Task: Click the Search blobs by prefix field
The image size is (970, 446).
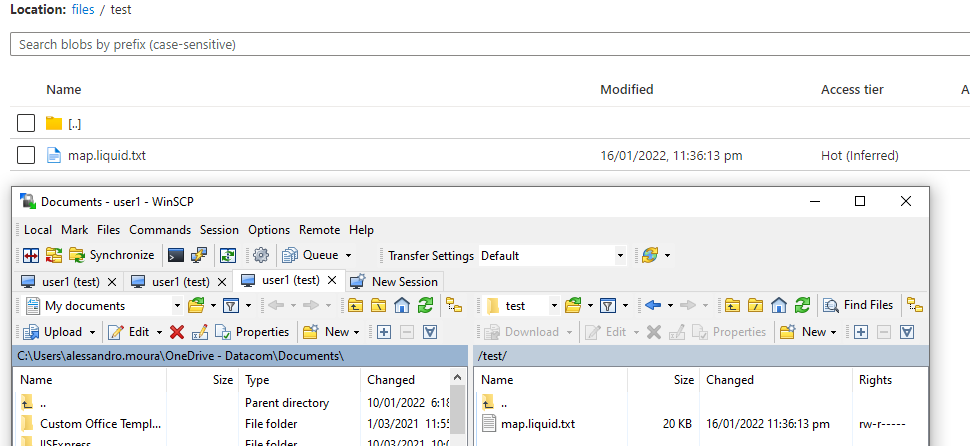Action: (x=490, y=45)
